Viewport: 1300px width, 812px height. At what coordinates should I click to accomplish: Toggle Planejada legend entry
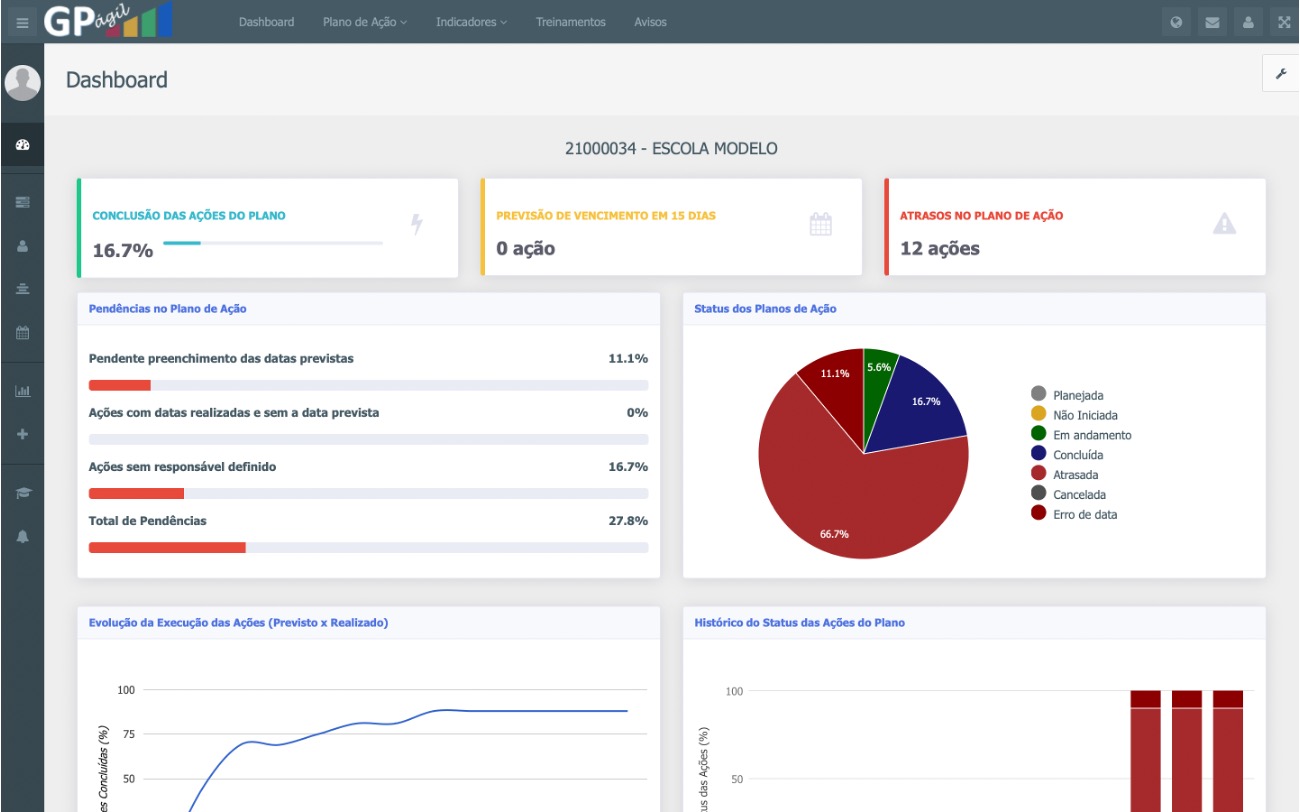(x=1067, y=395)
